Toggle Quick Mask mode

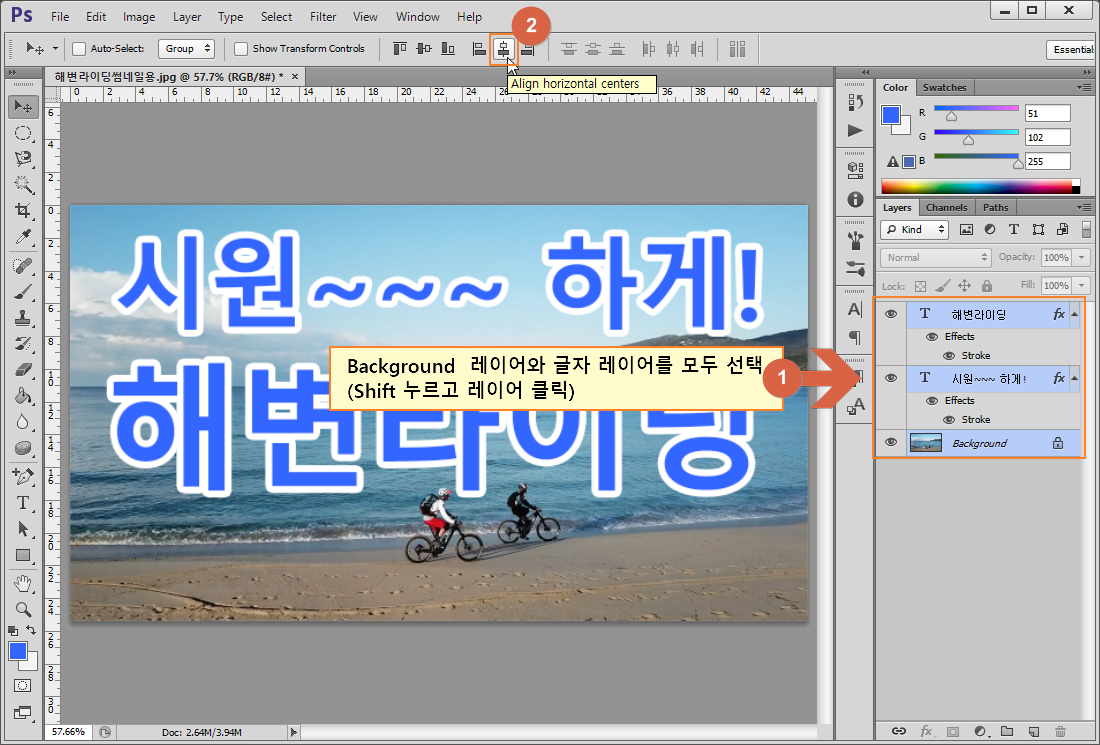[22, 685]
